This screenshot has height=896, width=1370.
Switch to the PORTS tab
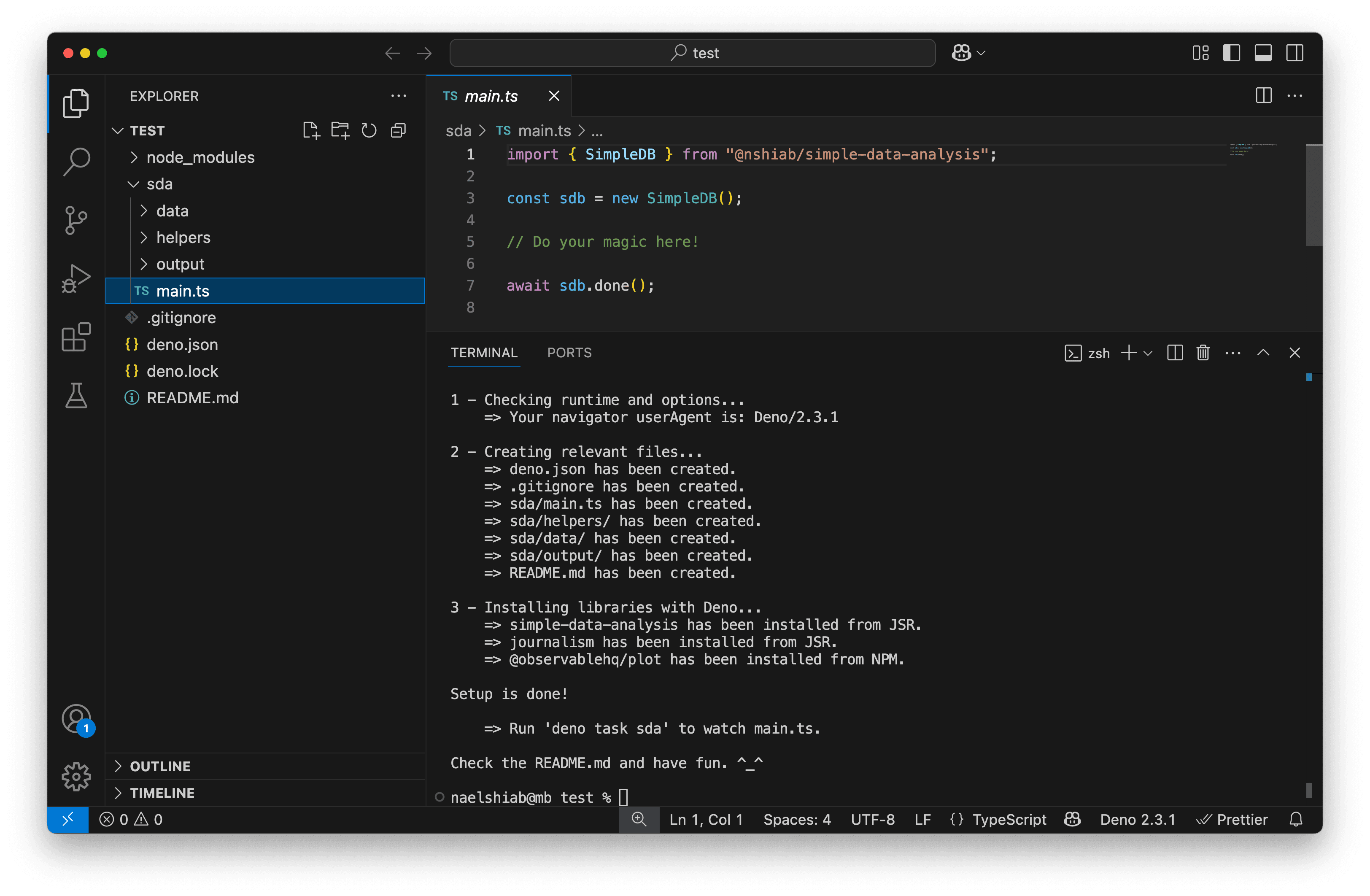tap(569, 352)
